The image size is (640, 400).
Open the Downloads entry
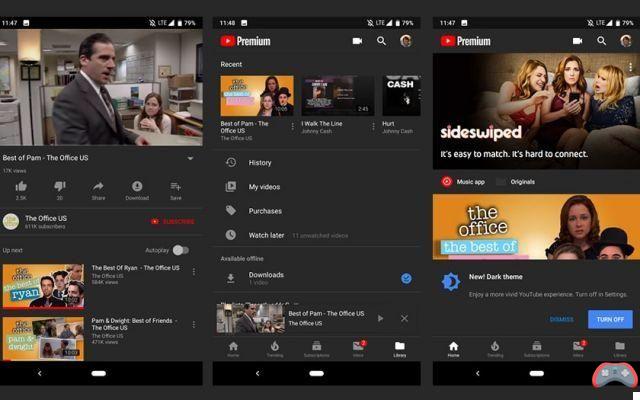tap(317, 278)
